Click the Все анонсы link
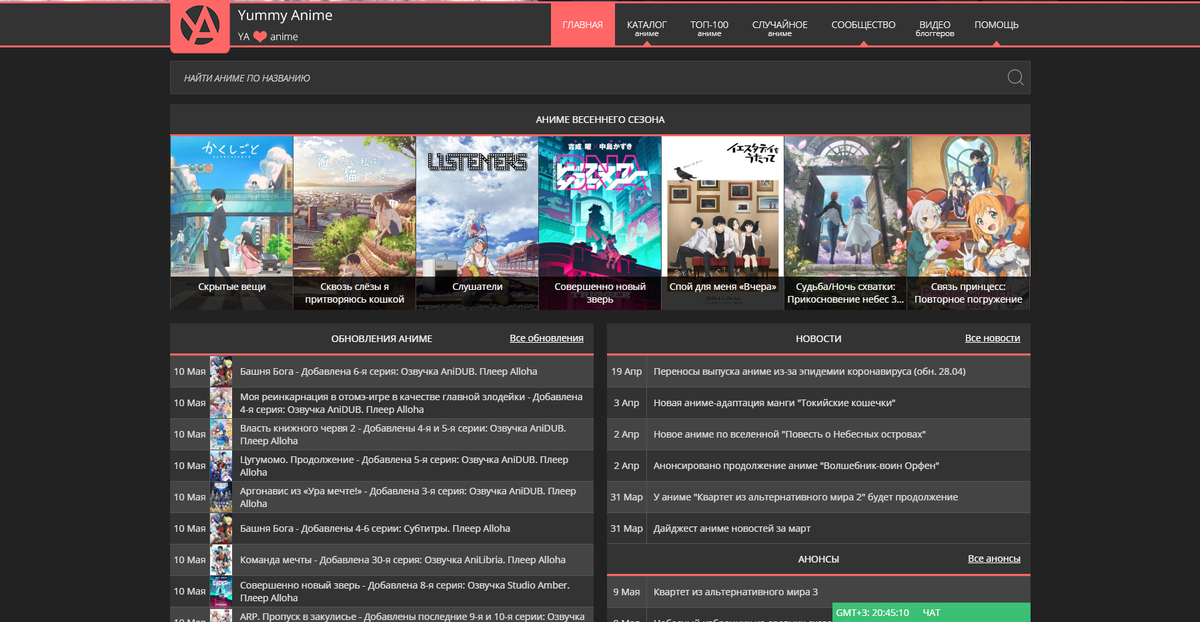1200x622 pixels. click(994, 559)
